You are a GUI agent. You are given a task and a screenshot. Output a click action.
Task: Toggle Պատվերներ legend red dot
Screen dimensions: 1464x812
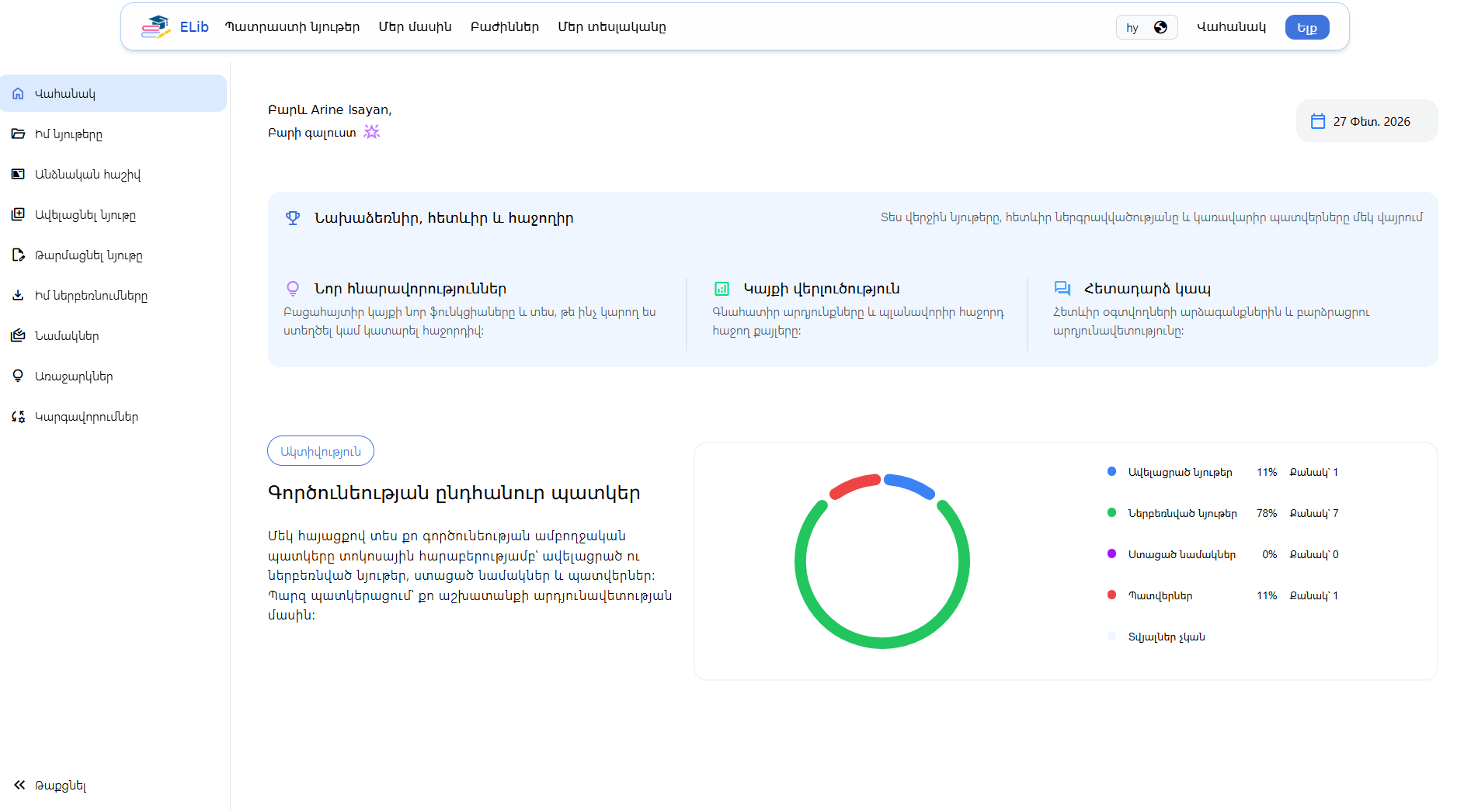coord(1111,595)
